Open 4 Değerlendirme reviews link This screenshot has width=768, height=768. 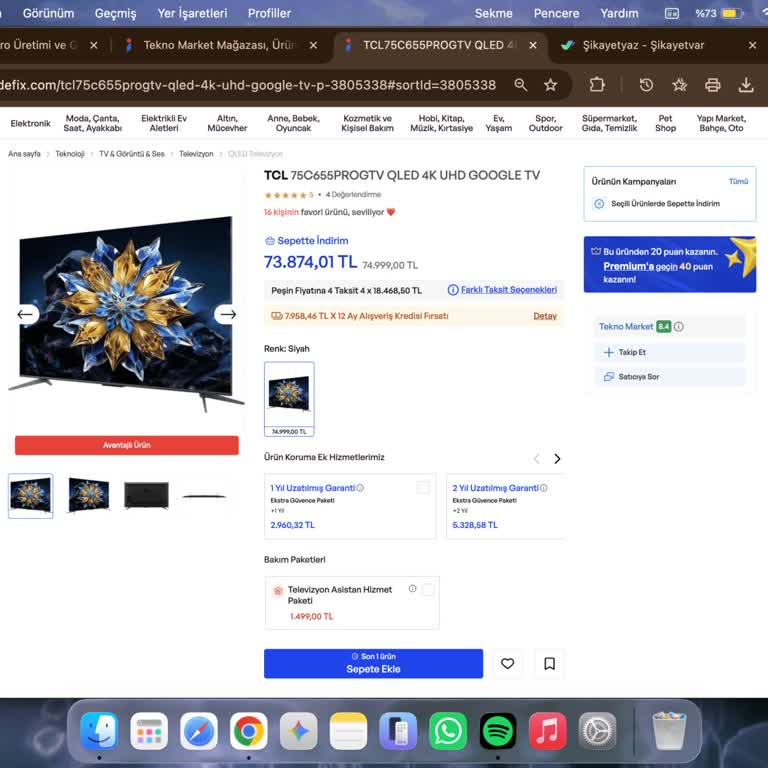point(353,194)
